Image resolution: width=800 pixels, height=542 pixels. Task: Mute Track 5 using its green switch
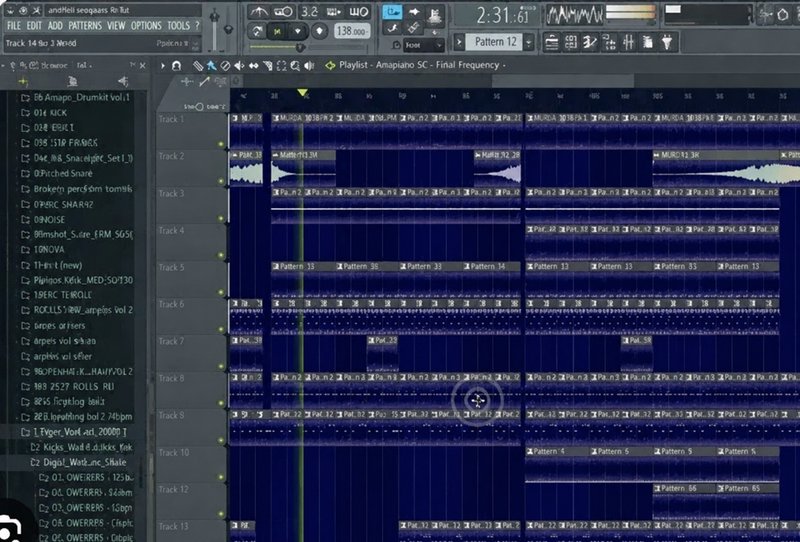click(221, 292)
